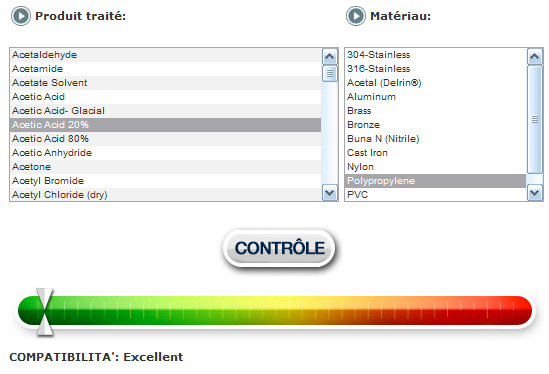
Task: Click product list scrollbar down arrow
Action: coord(329,193)
